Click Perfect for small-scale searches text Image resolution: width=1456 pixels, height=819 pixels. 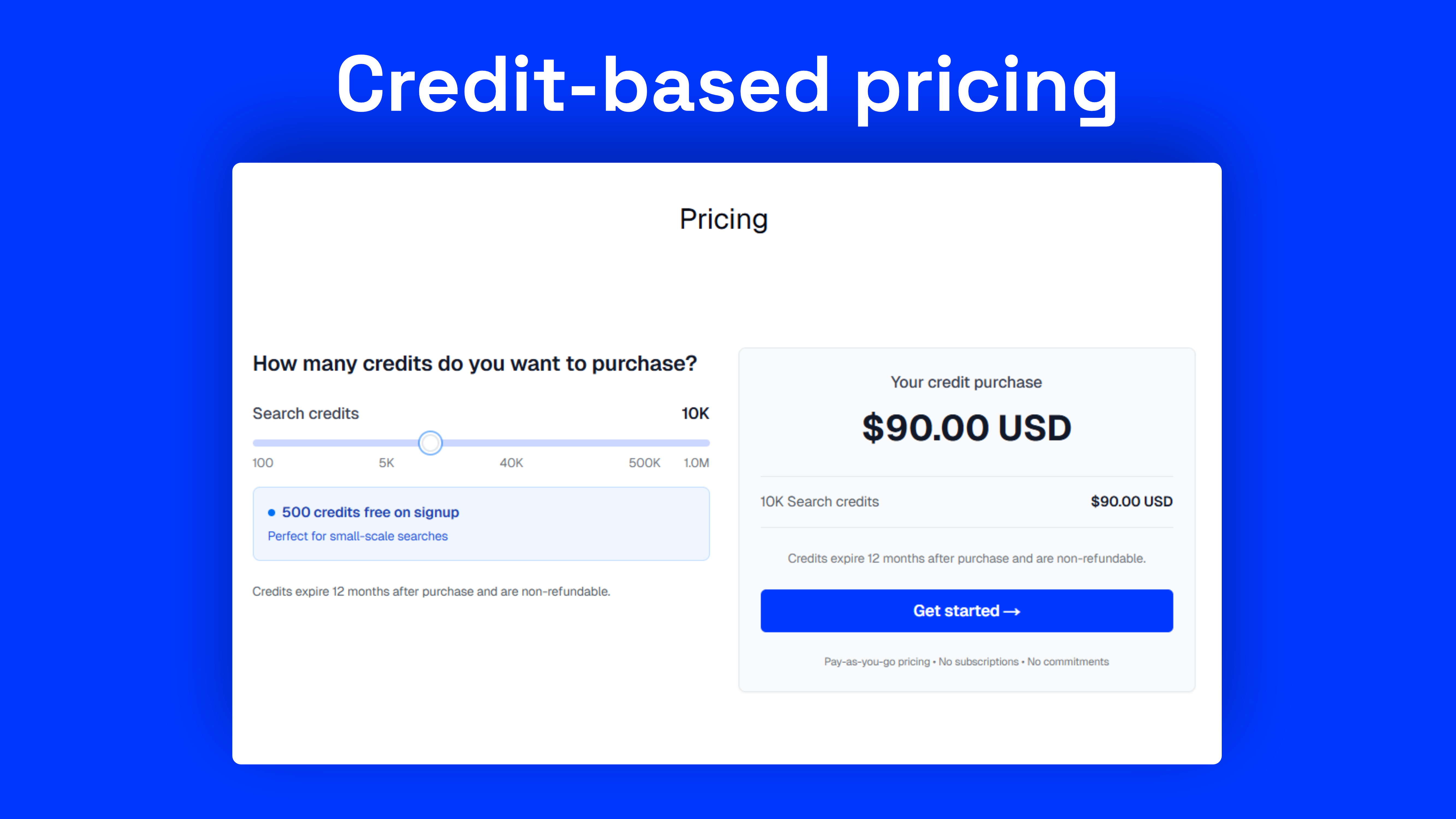(x=358, y=536)
